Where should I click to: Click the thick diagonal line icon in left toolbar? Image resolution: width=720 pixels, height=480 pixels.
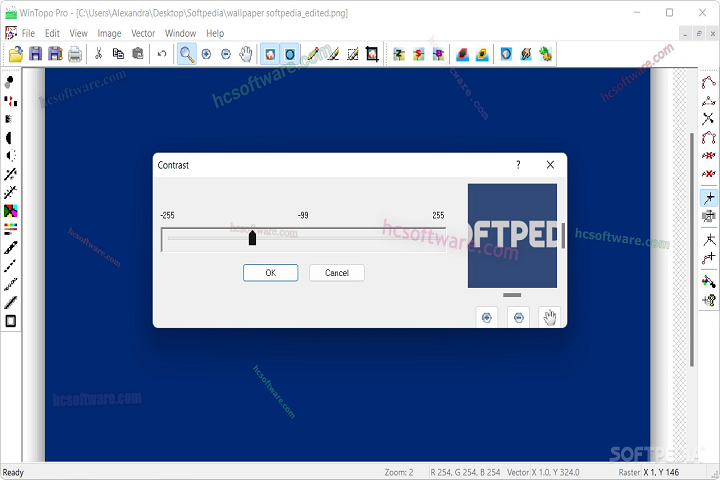[10, 302]
